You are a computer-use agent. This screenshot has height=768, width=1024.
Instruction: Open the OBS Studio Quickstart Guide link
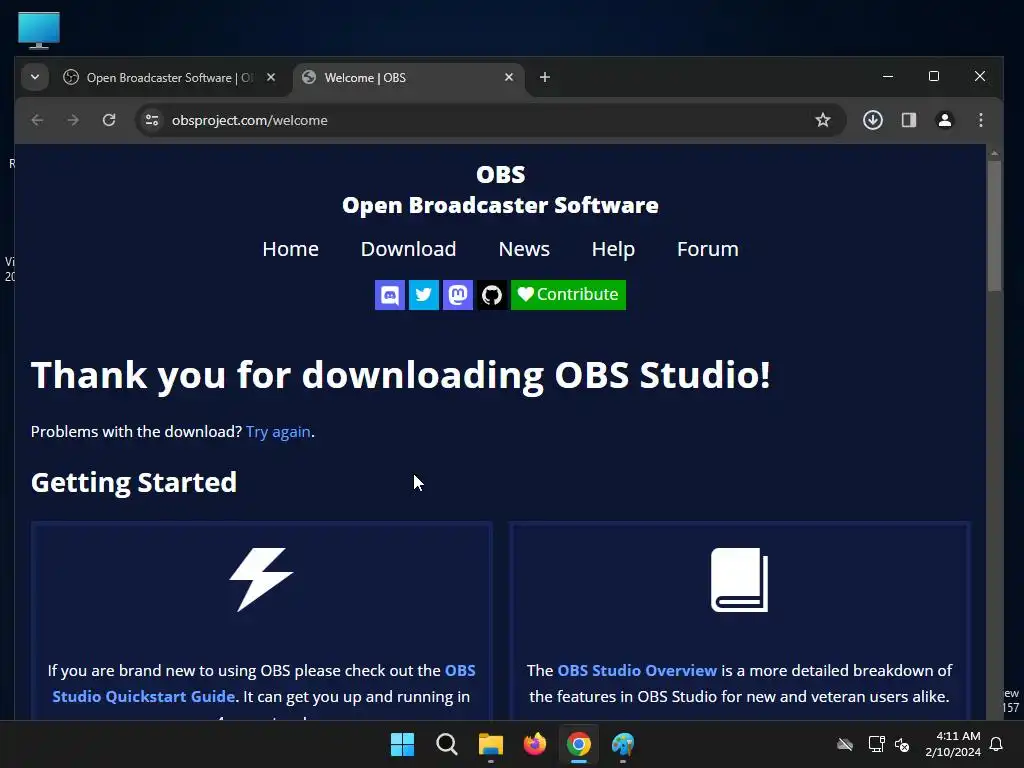264,683
